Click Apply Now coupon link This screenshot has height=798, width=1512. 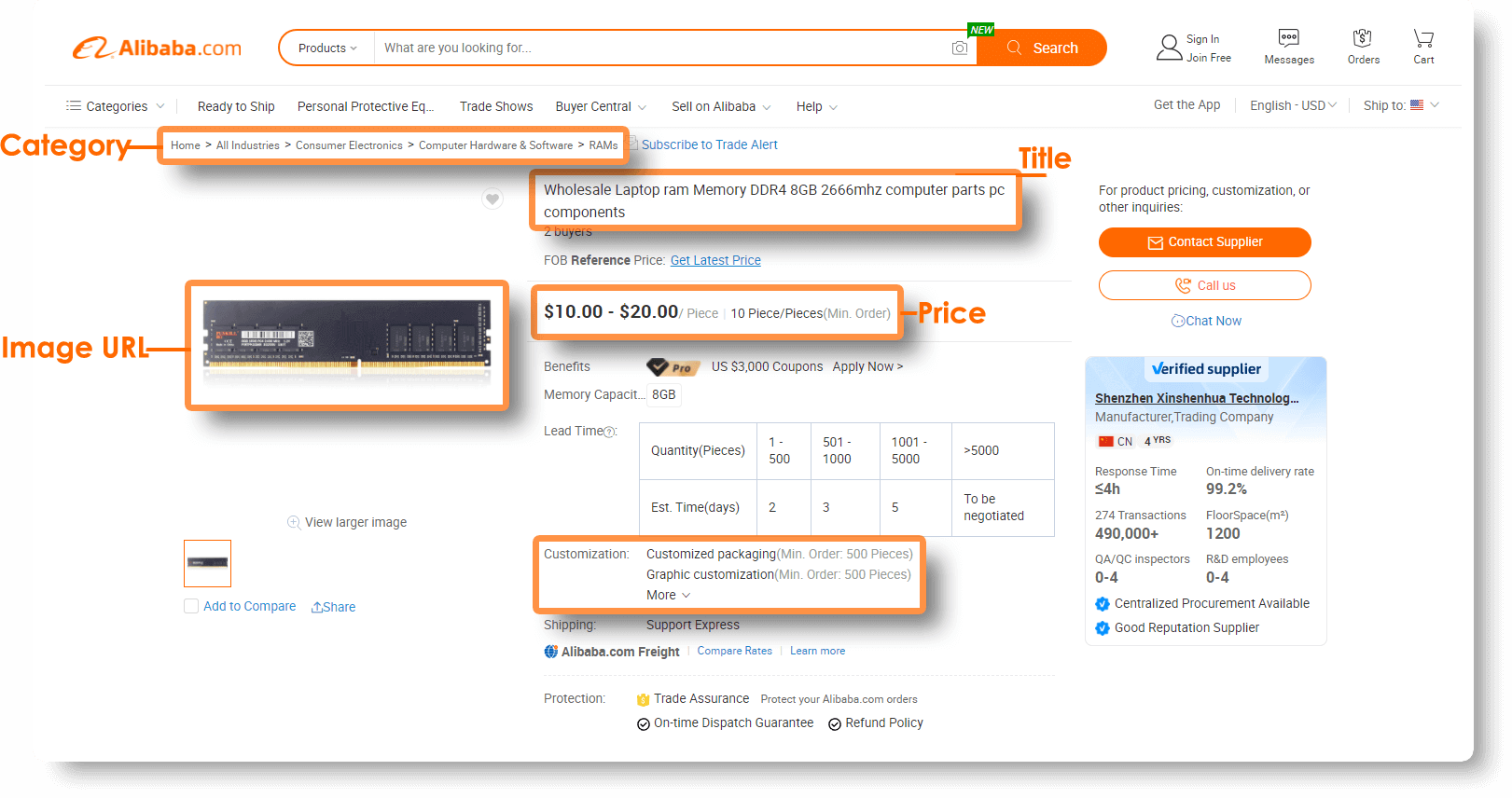click(867, 367)
